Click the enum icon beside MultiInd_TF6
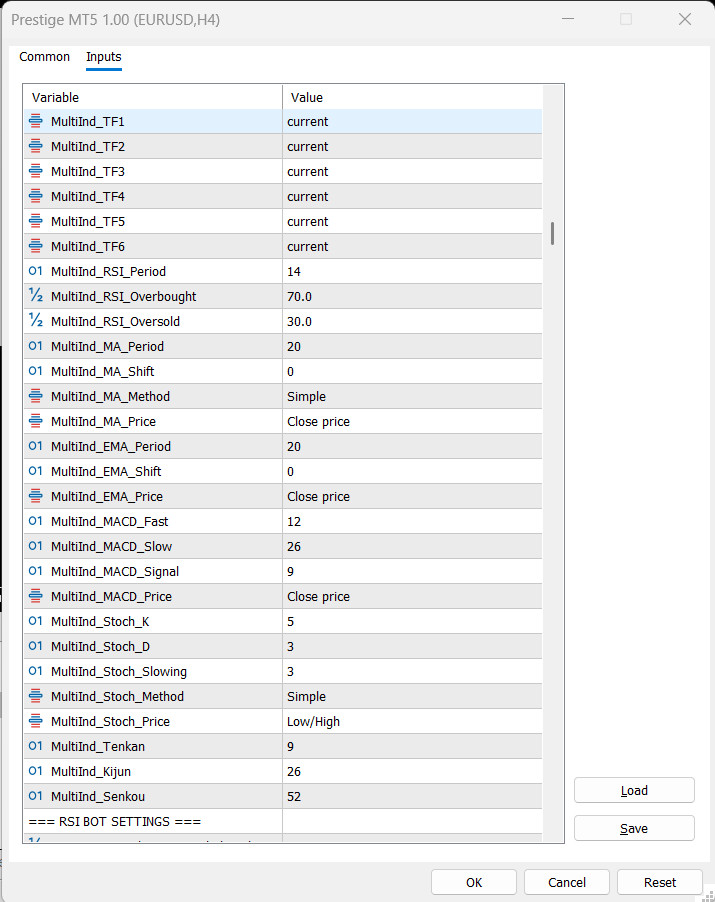This screenshot has height=902, width=715. point(36,246)
